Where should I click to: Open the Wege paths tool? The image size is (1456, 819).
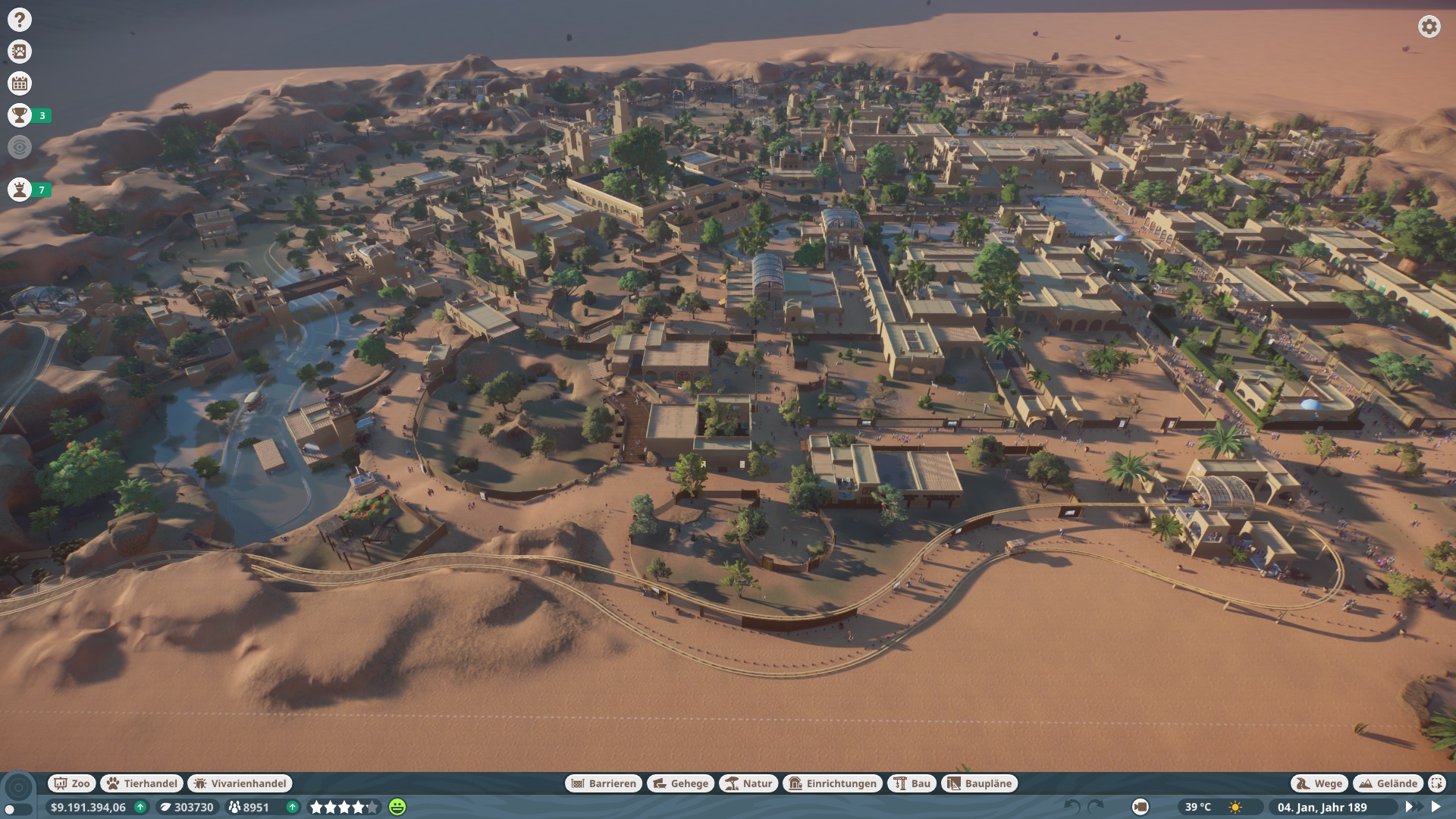coord(1319,783)
